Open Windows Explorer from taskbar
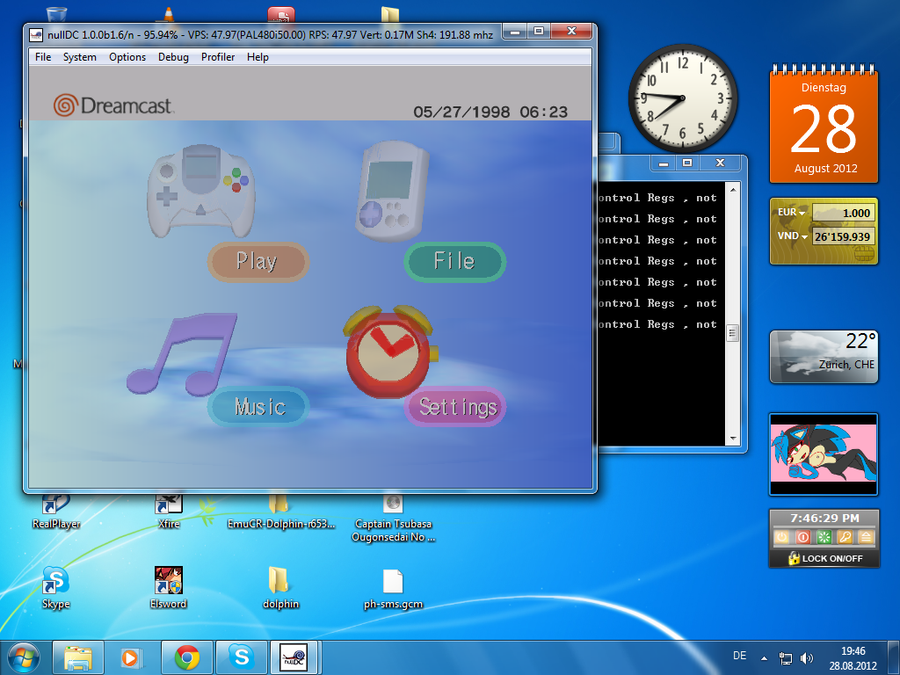 [78, 658]
